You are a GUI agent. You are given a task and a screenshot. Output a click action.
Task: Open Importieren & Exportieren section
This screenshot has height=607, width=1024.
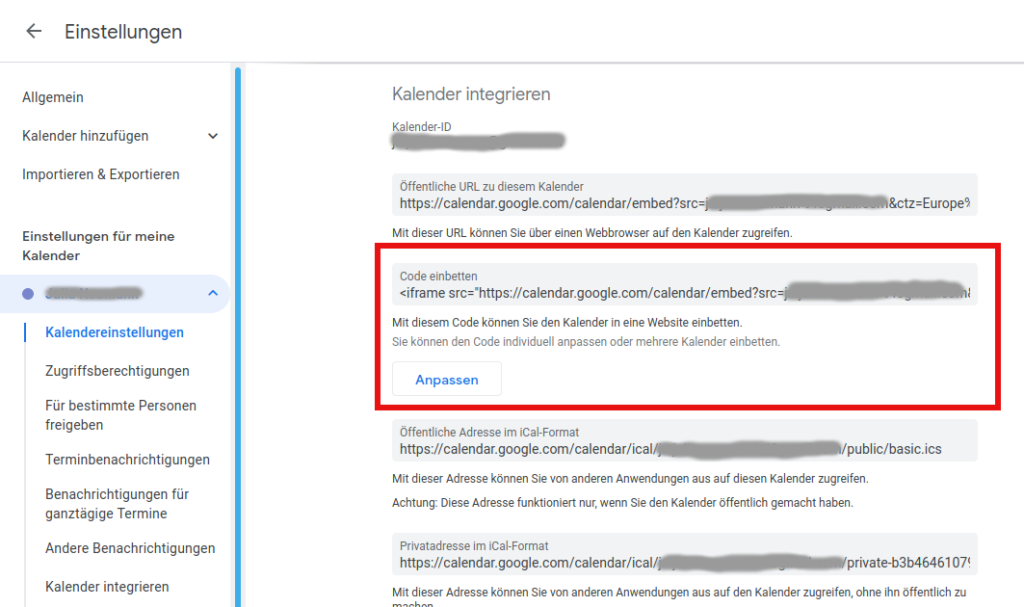pos(101,174)
